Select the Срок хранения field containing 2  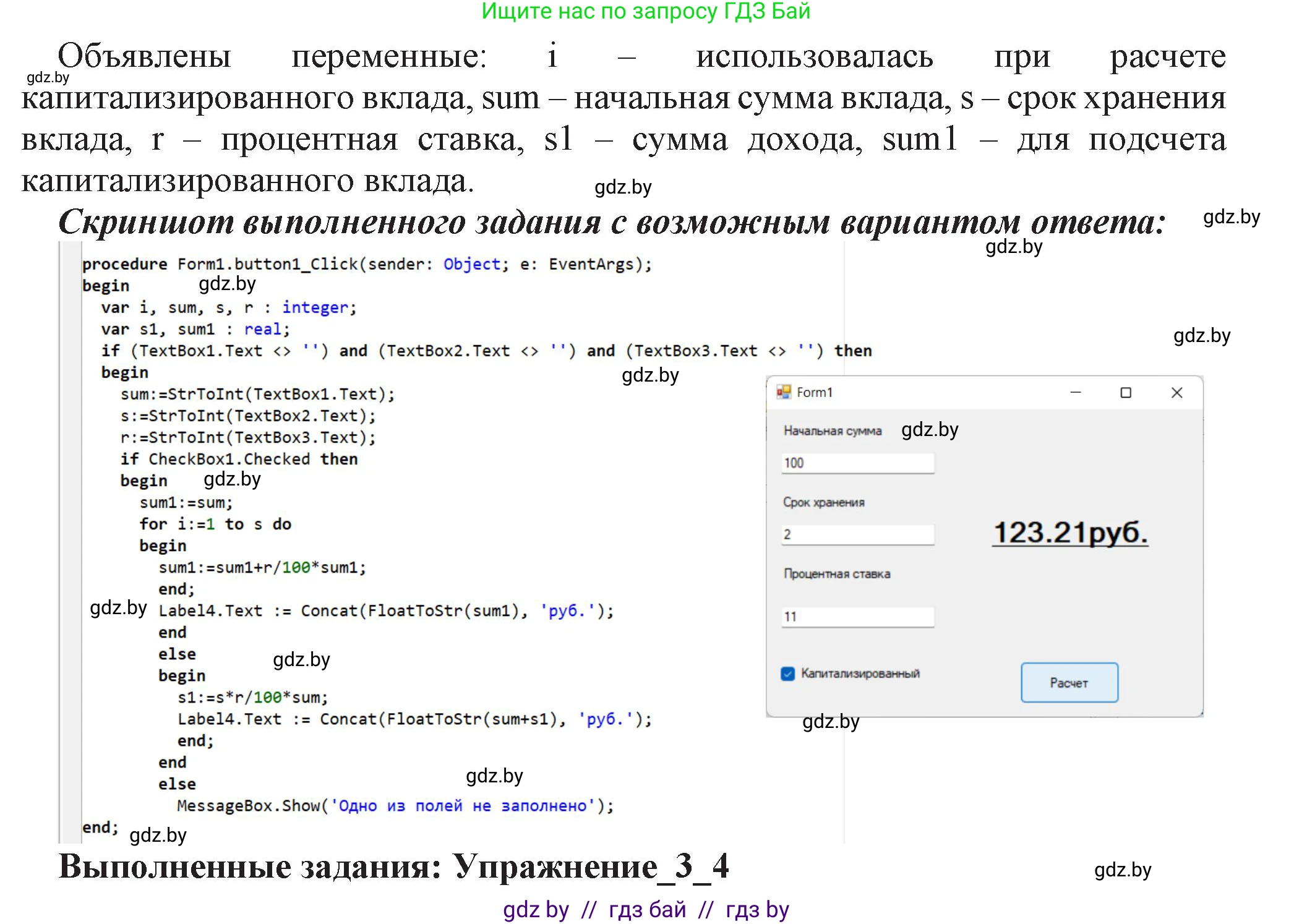(859, 534)
